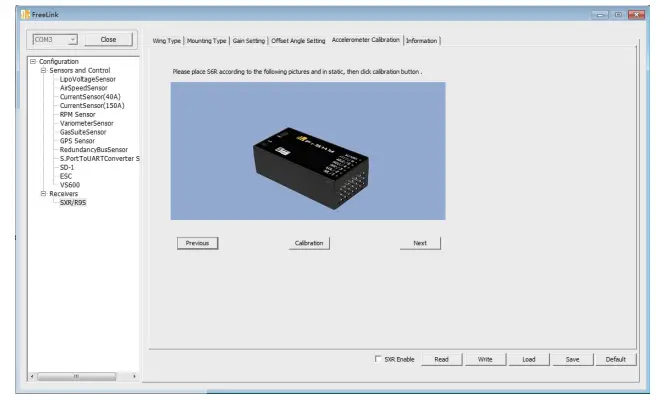Image resolution: width=664 pixels, height=405 pixels.
Task: Maximize the FreeLink window
Action: tap(618, 15)
